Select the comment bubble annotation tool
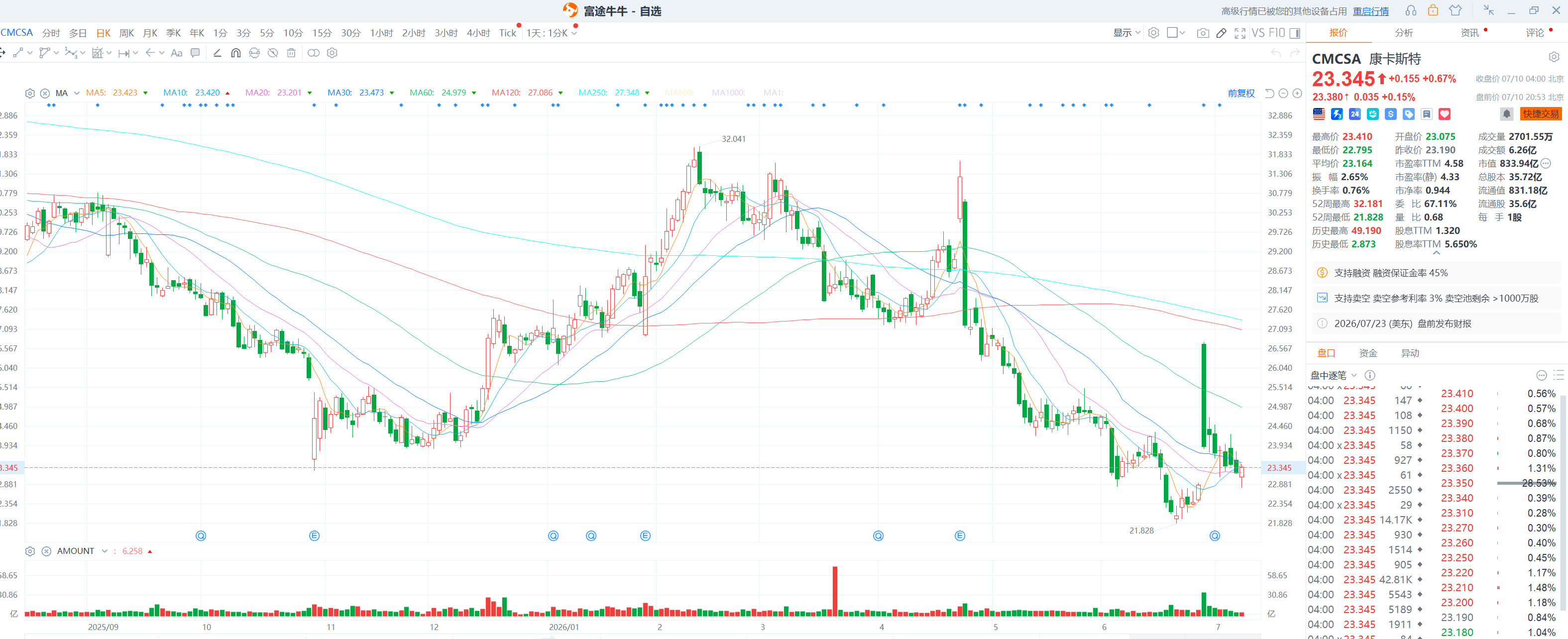The height and width of the screenshot is (639, 1568). tap(195, 53)
